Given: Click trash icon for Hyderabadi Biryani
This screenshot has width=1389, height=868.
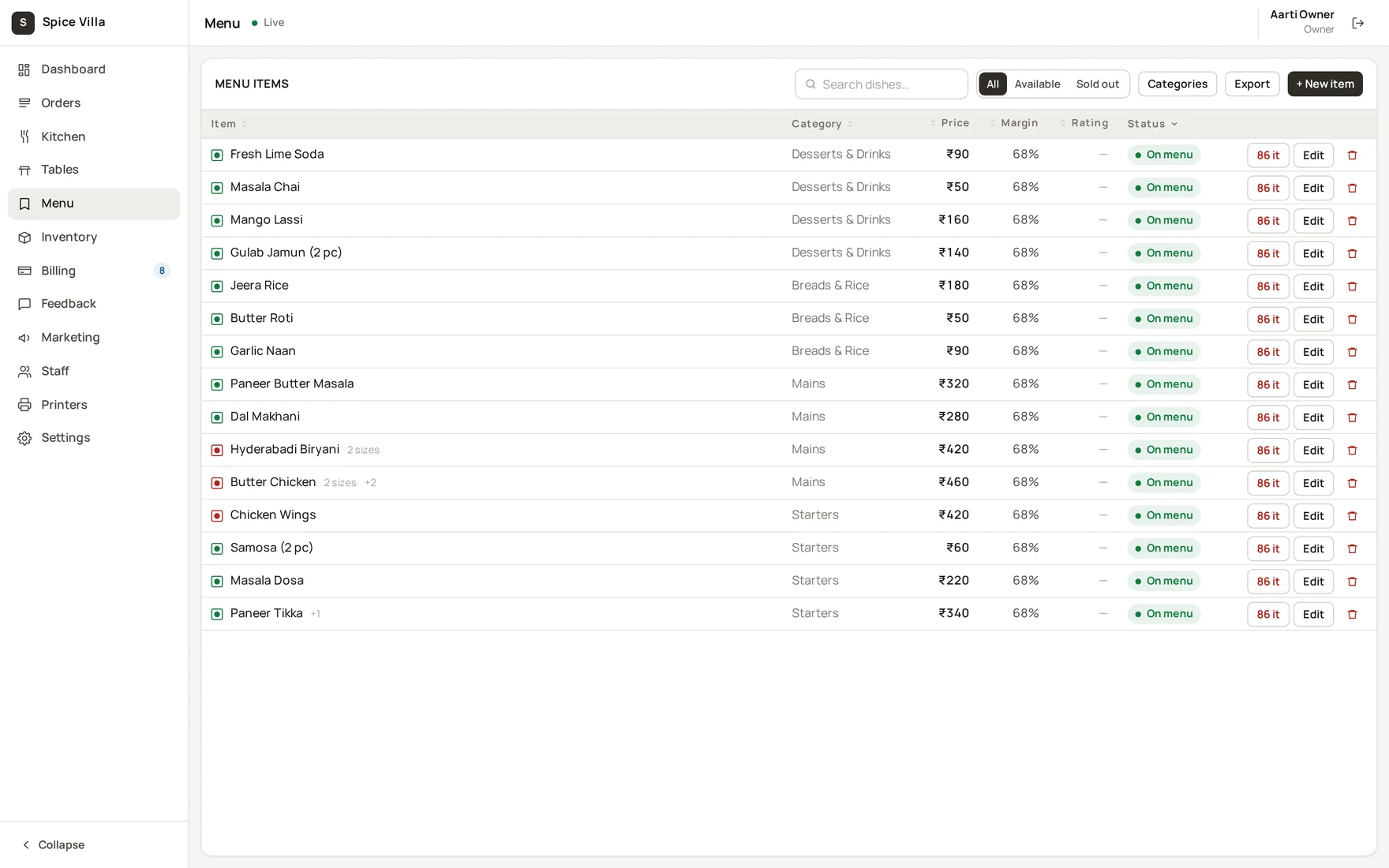Looking at the screenshot, I should coord(1352,451).
